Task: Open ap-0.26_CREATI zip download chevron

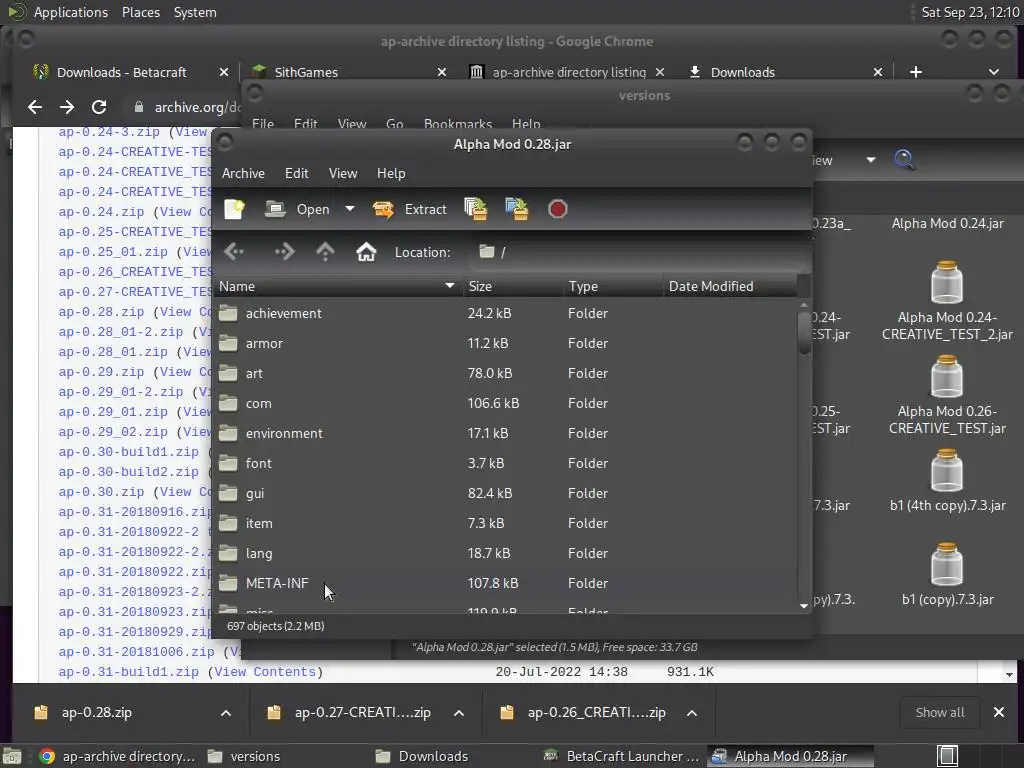Action: (692, 712)
